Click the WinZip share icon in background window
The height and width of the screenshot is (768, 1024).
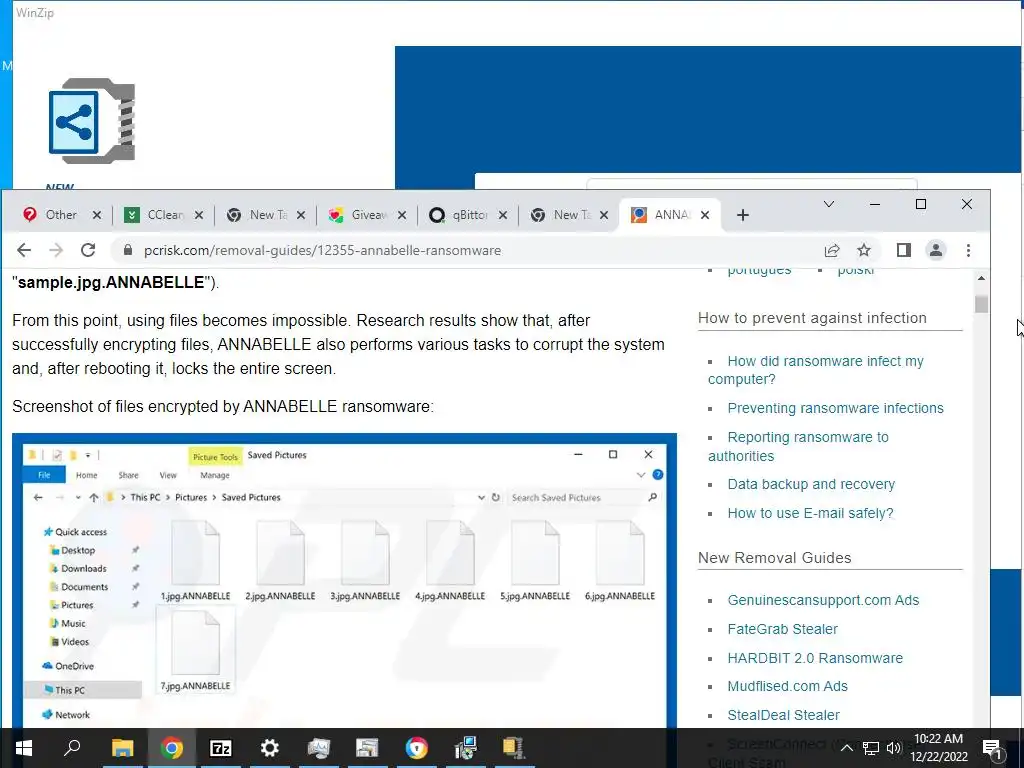tap(91, 121)
